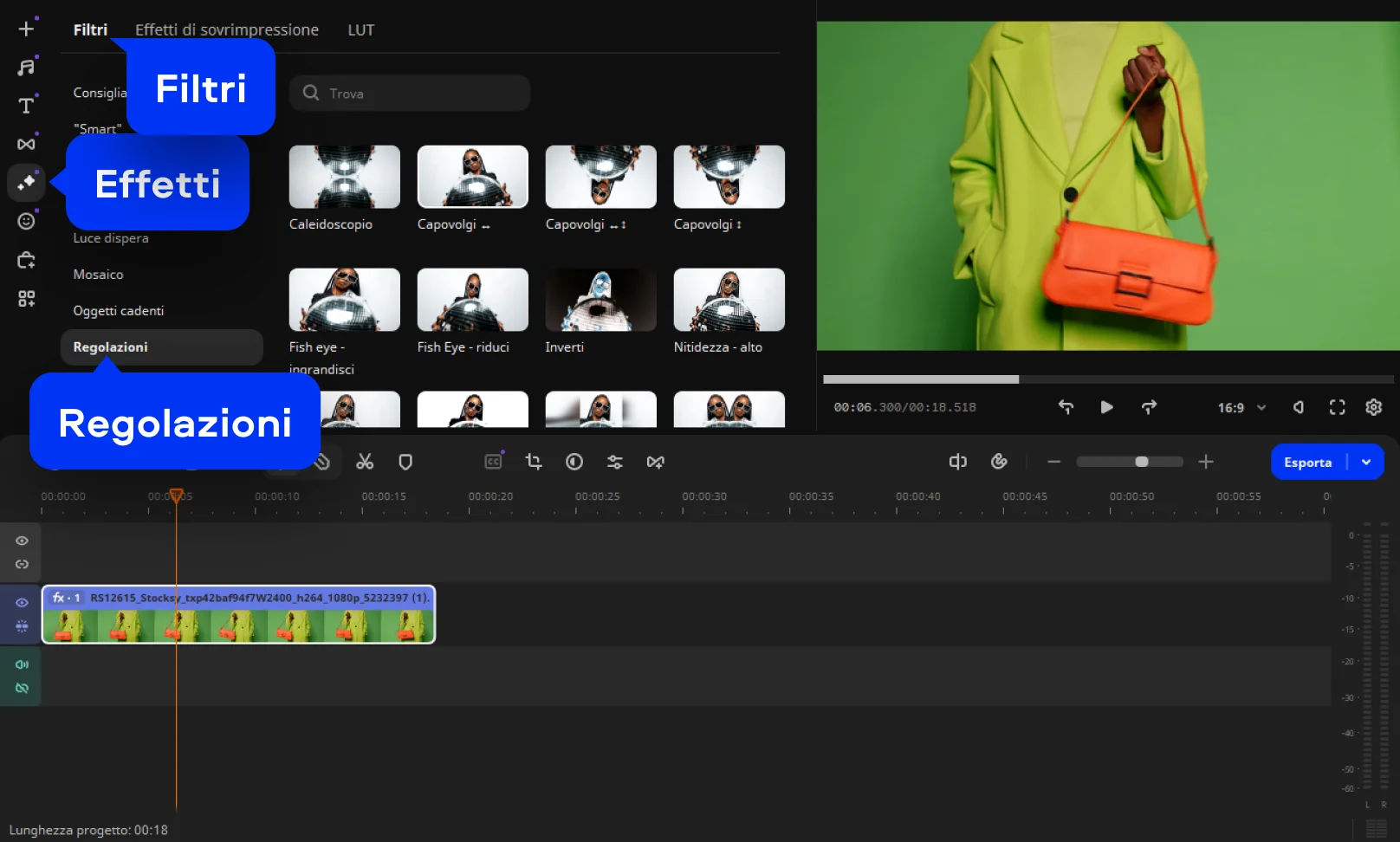Open the Stickers smiley icon panel
The image size is (1400, 842).
click(26, 221)
